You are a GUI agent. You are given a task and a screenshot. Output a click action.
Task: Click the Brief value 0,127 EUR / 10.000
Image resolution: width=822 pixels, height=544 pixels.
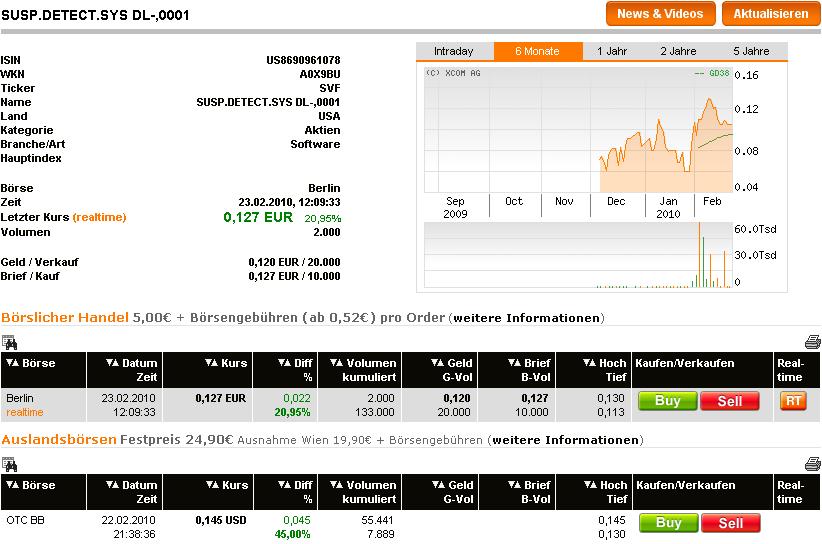click(x=294, y=276)
